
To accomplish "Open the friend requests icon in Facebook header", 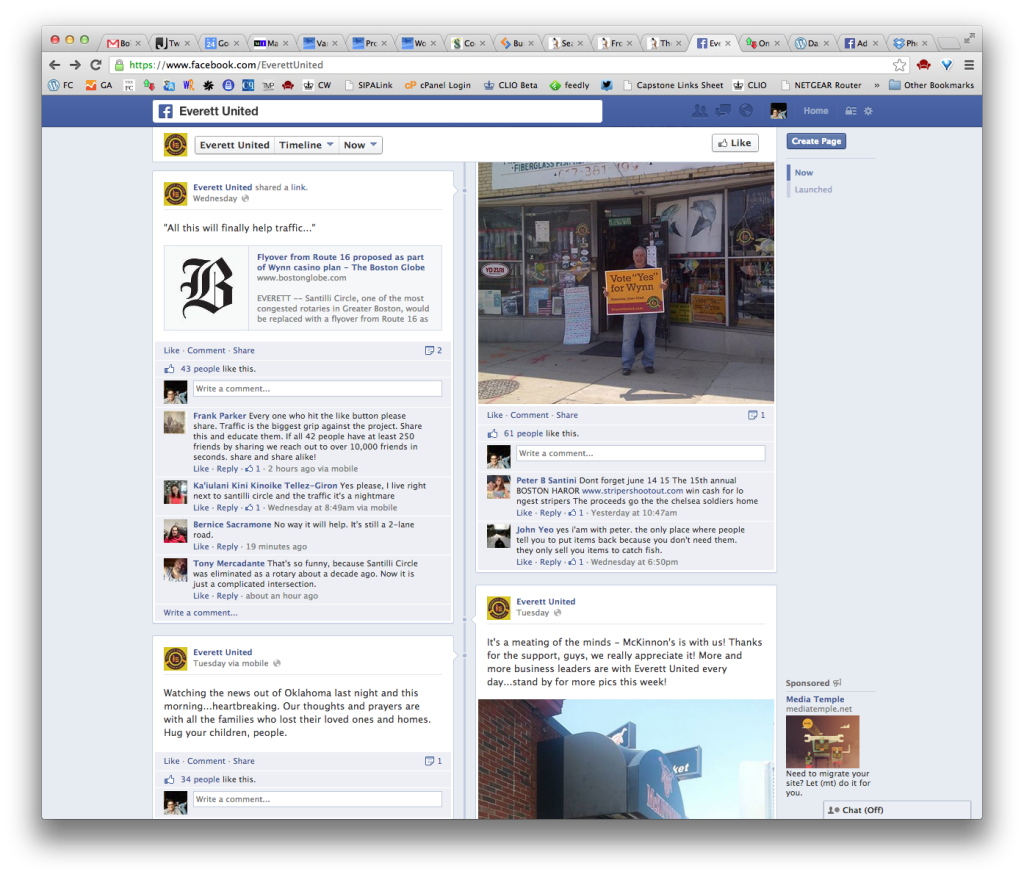I will pos(699,111).
